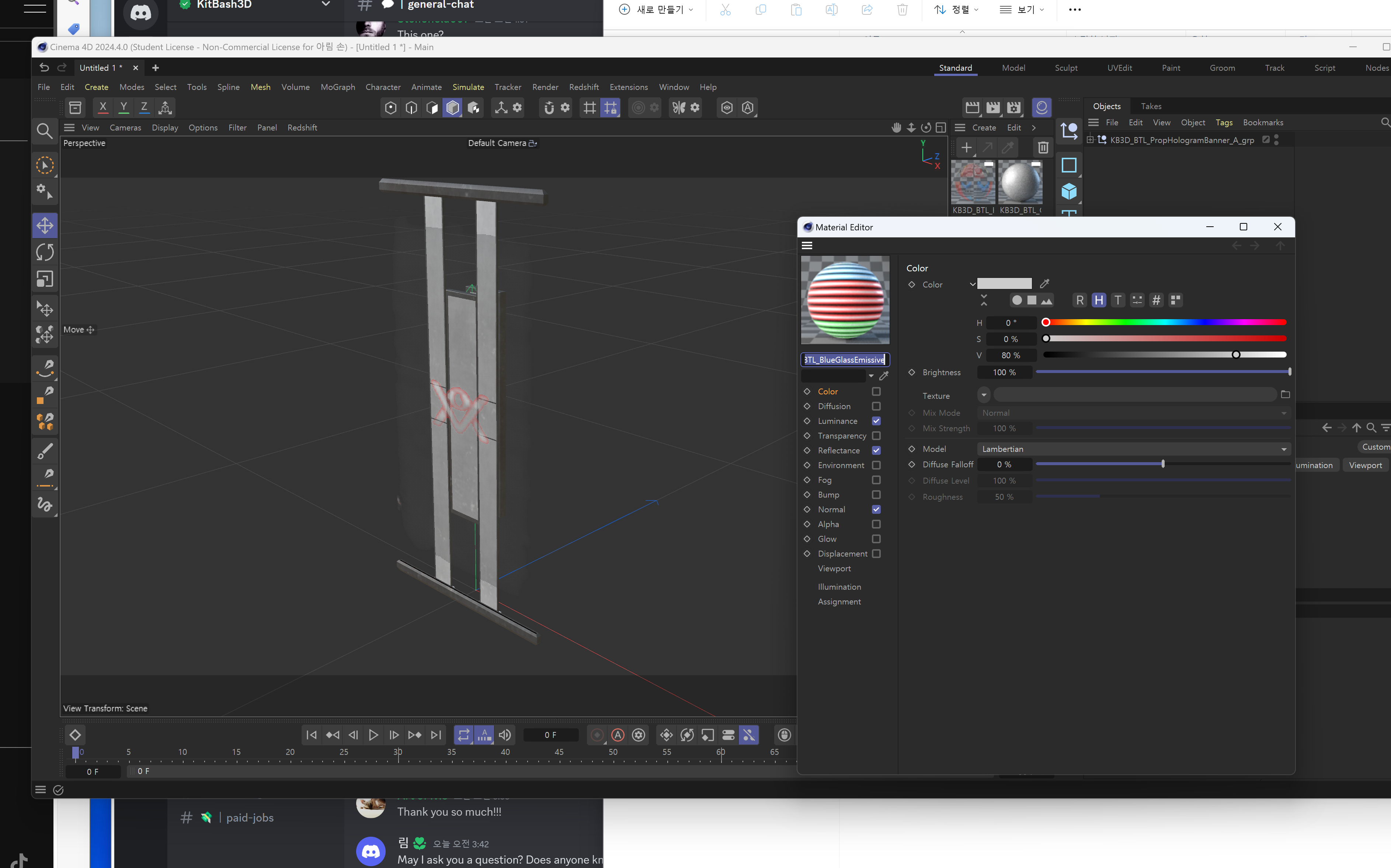The image size is (1391, 868).
Task: Click the Render to Picture Viewer icon
Action: 993,107
